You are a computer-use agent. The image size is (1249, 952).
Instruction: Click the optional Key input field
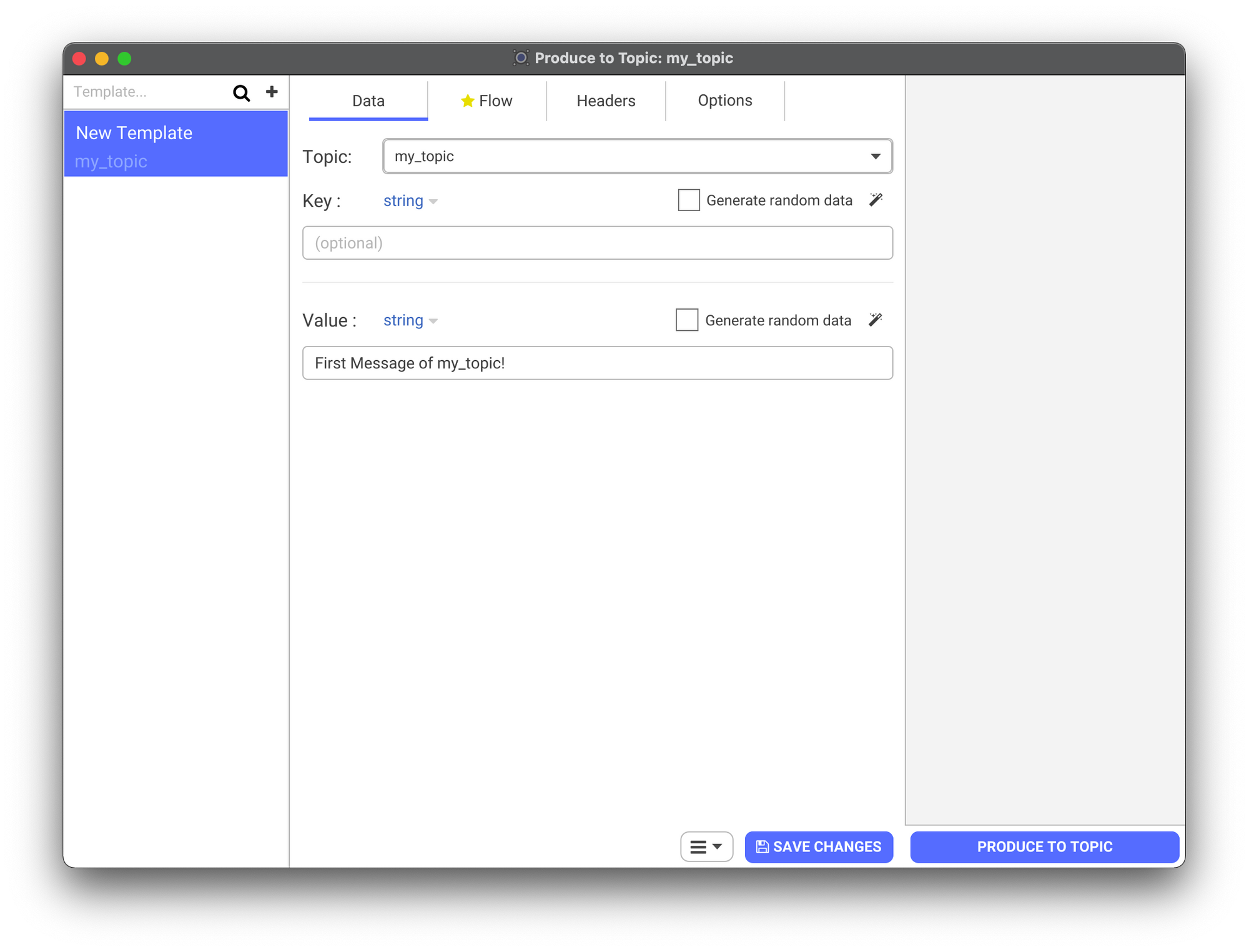point(597,243)
